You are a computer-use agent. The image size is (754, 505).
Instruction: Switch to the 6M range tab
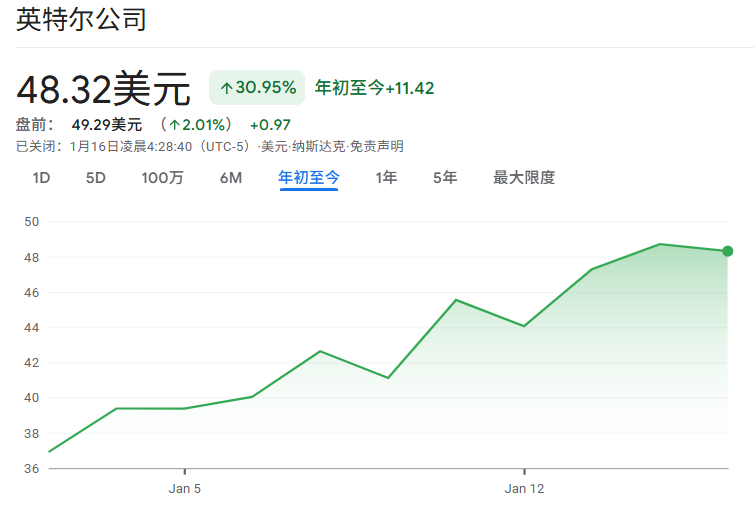point(231,178)
